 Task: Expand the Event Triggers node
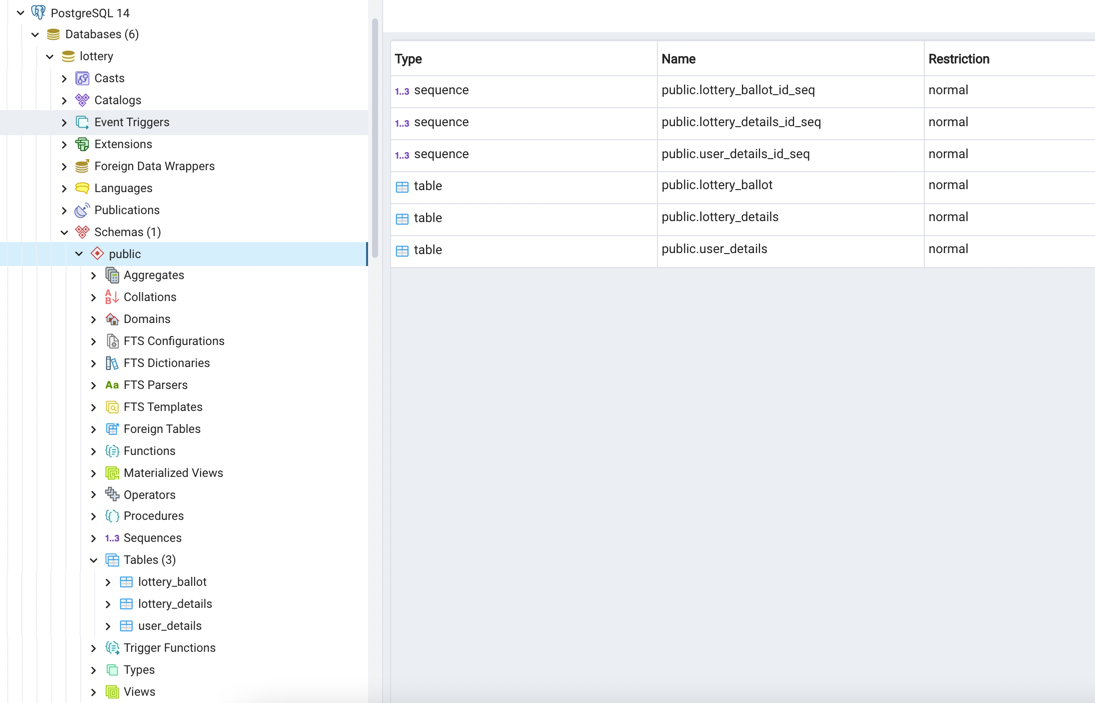(x=64, y=122)
